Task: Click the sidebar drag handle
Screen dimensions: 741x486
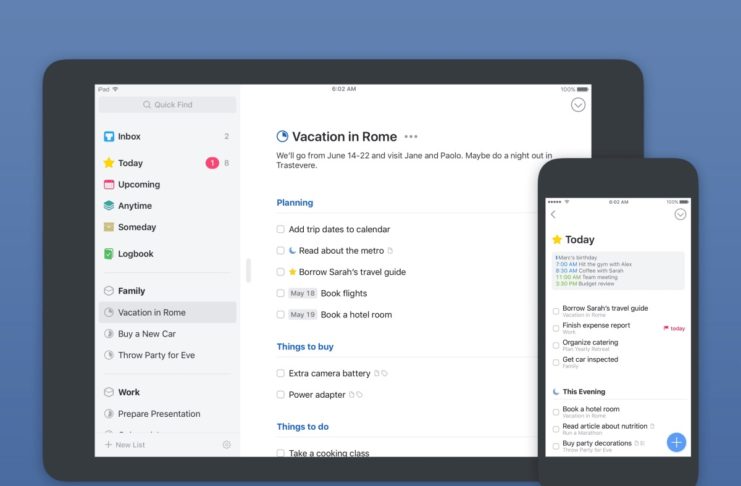Action: (249, 270)
